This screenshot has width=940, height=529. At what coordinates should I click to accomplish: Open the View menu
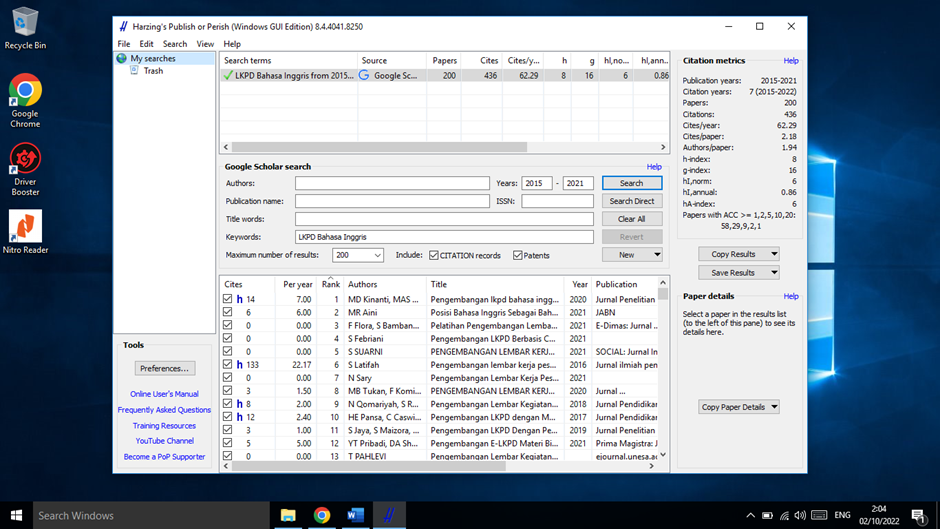[x=205, y=44]
